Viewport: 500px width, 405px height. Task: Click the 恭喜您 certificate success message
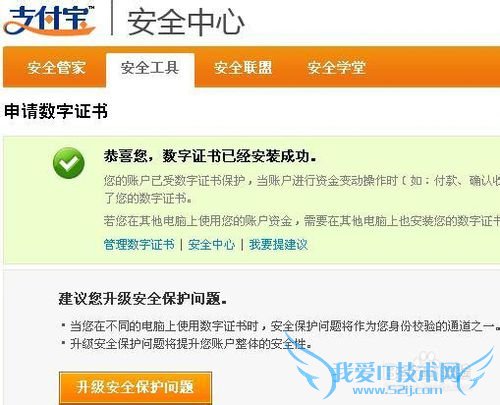pyautogui.click(x=210, y=156)
